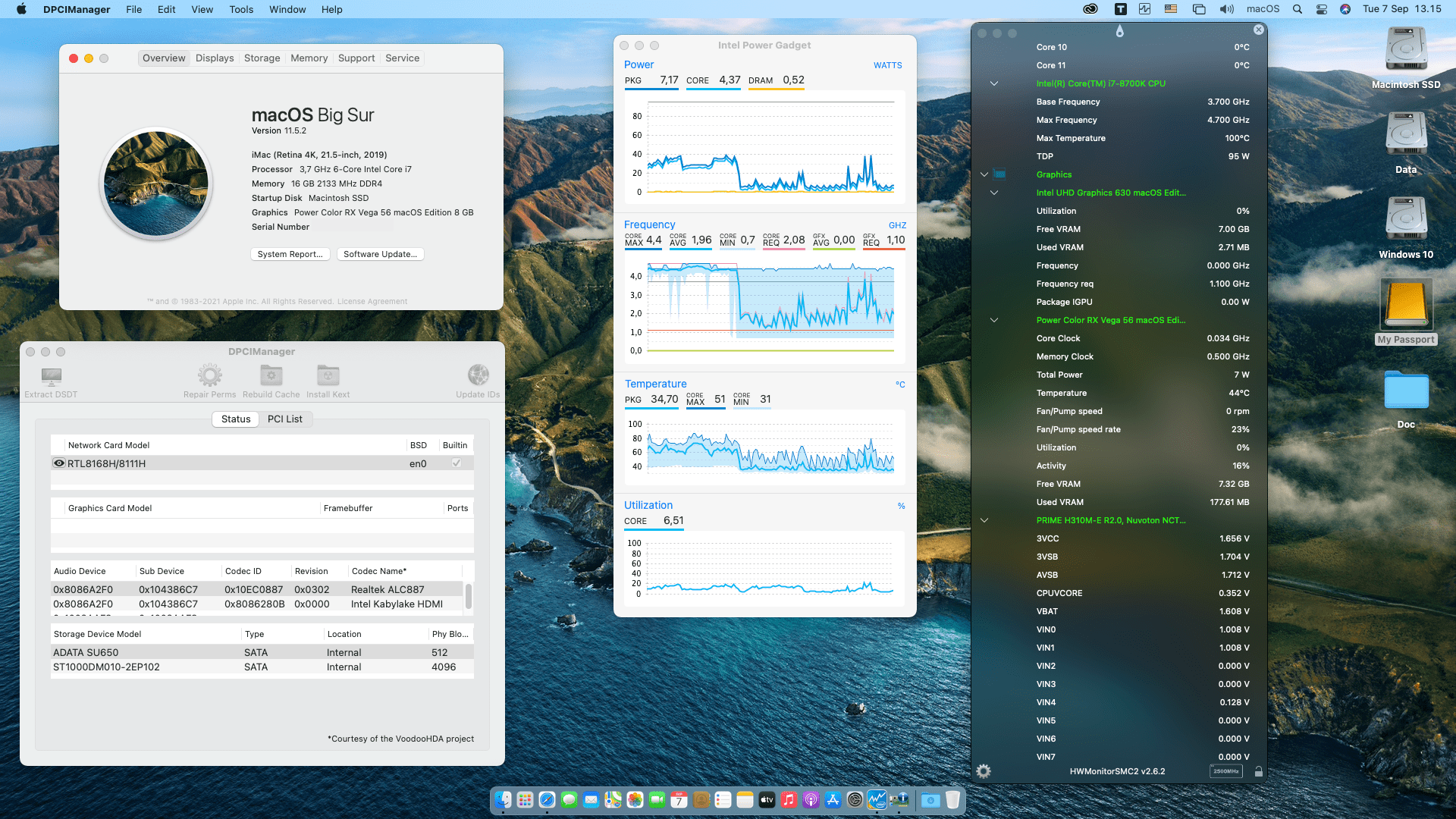The height and width of the screenshot is (819, 1456).
Task: Collapse Power Color RX Vega 56 group
Action: 993,320
